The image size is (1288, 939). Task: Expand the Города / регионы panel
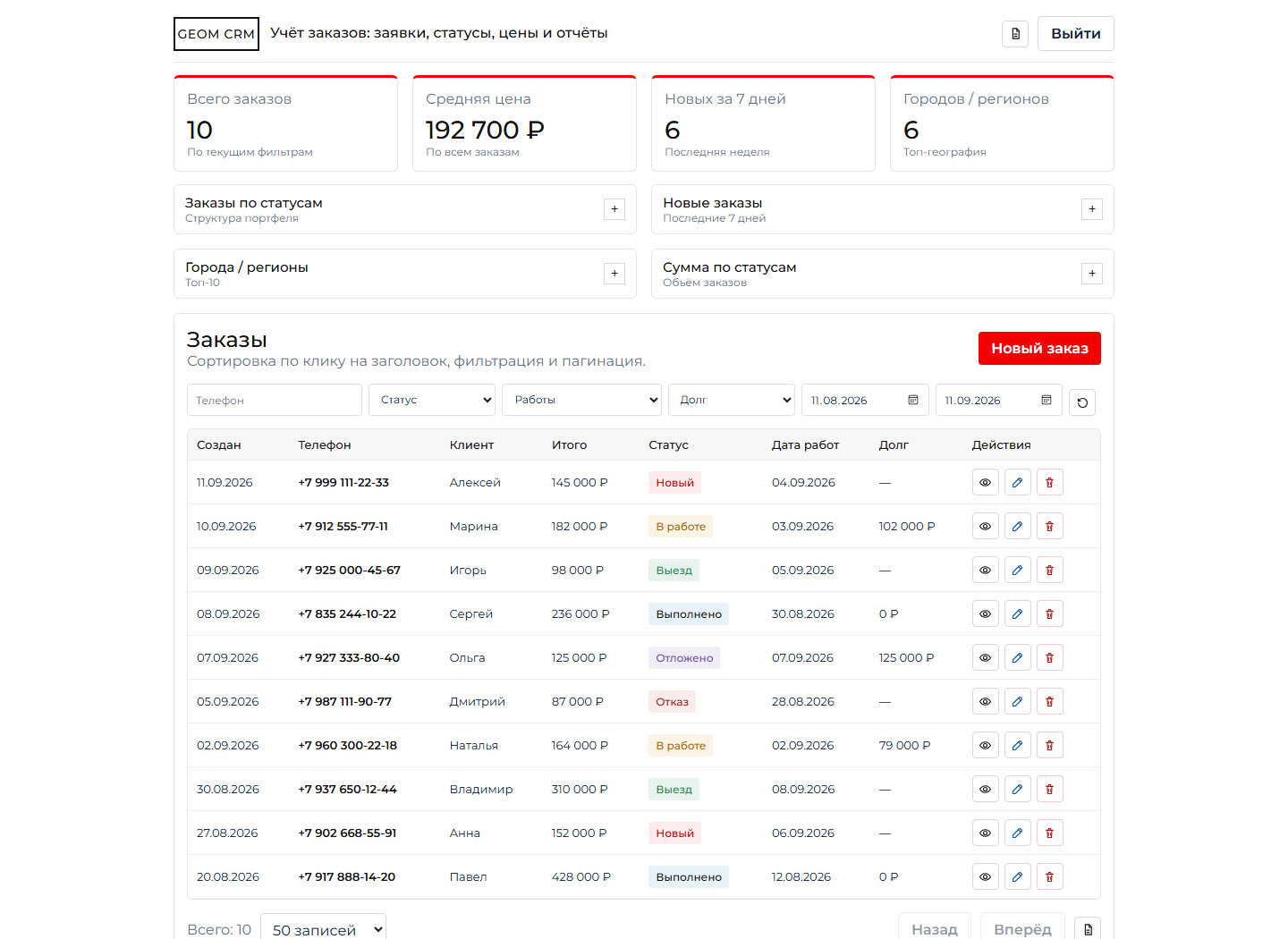click(x=614, y=274)
